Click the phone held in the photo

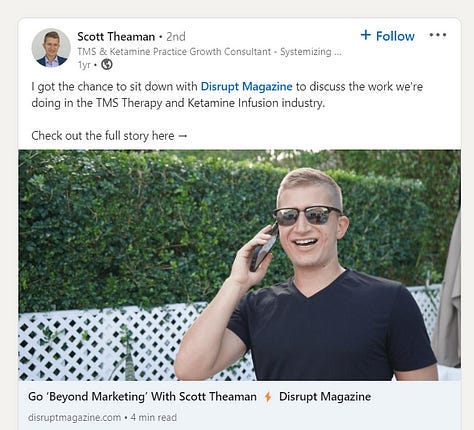tap(264, 247)
